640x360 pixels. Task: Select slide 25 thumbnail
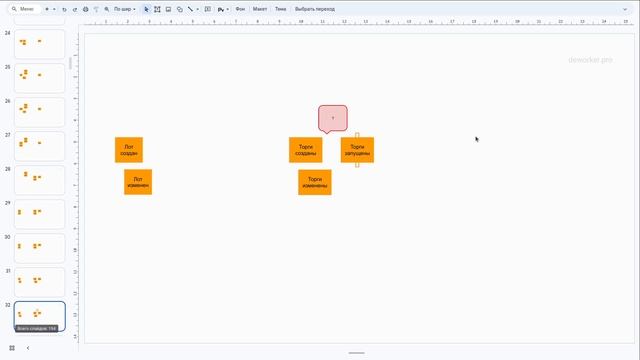point(40,78)
